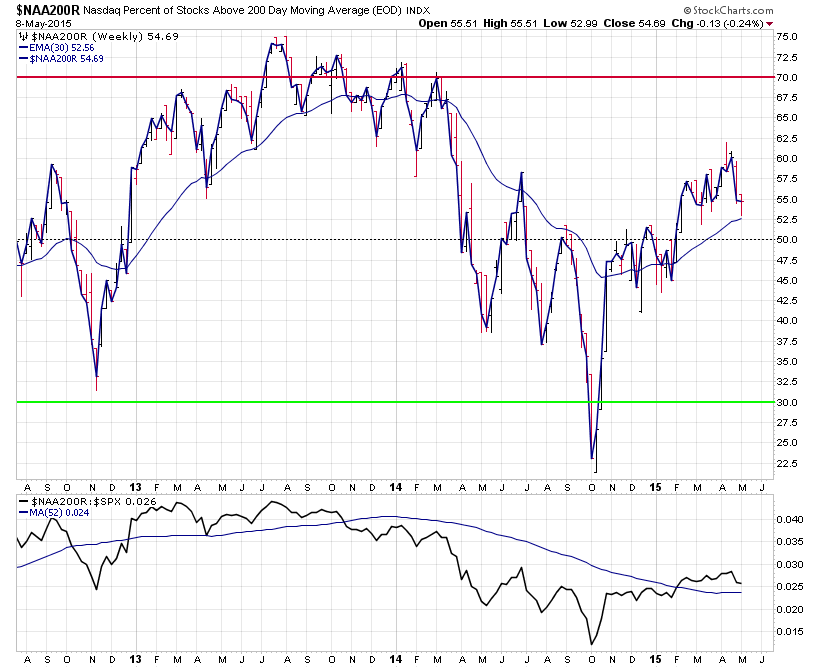Screen dimensions: 820x668
Task: Click the 0.040 ratio axis label
Action: [x=789, y=519]
